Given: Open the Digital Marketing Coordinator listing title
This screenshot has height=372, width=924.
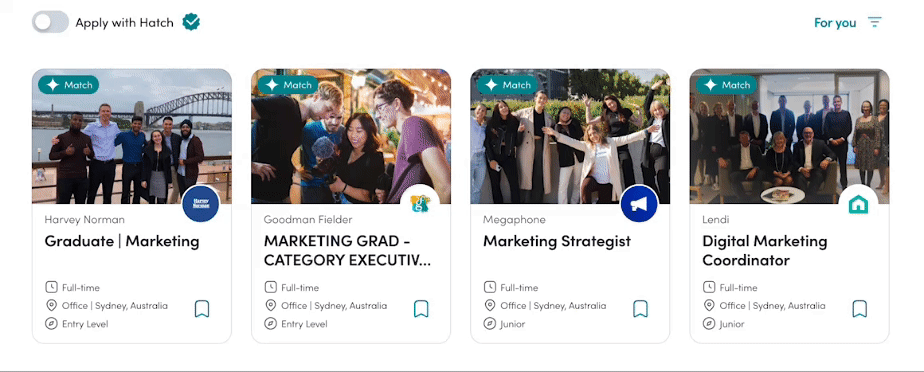Looking at the screenshot, I should pyautogui.click(x=765, y=251).
